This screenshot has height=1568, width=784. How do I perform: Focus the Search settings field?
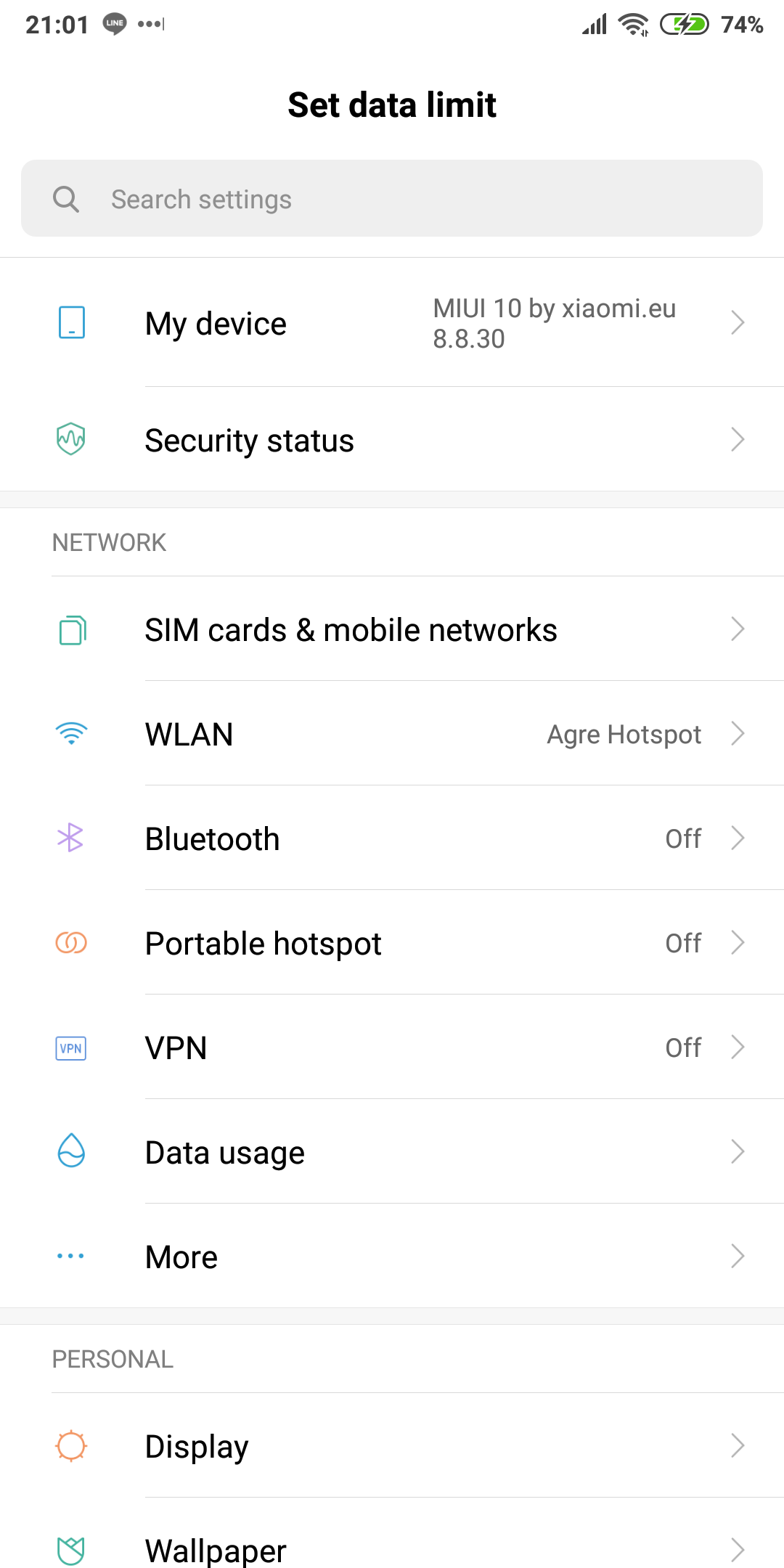coord(392,199)
